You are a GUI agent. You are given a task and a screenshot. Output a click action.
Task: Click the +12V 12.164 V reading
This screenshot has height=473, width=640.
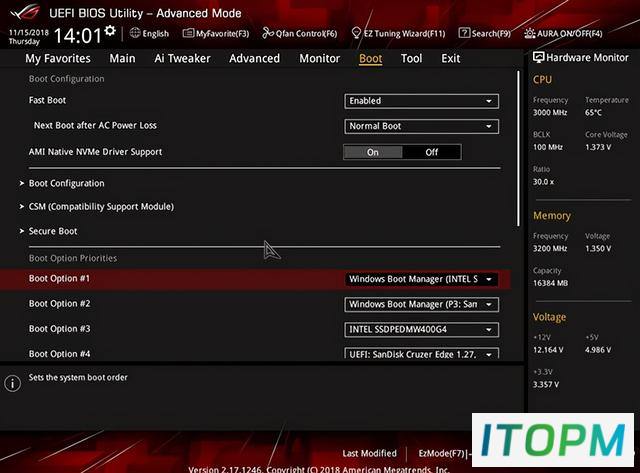coord(548,350)
